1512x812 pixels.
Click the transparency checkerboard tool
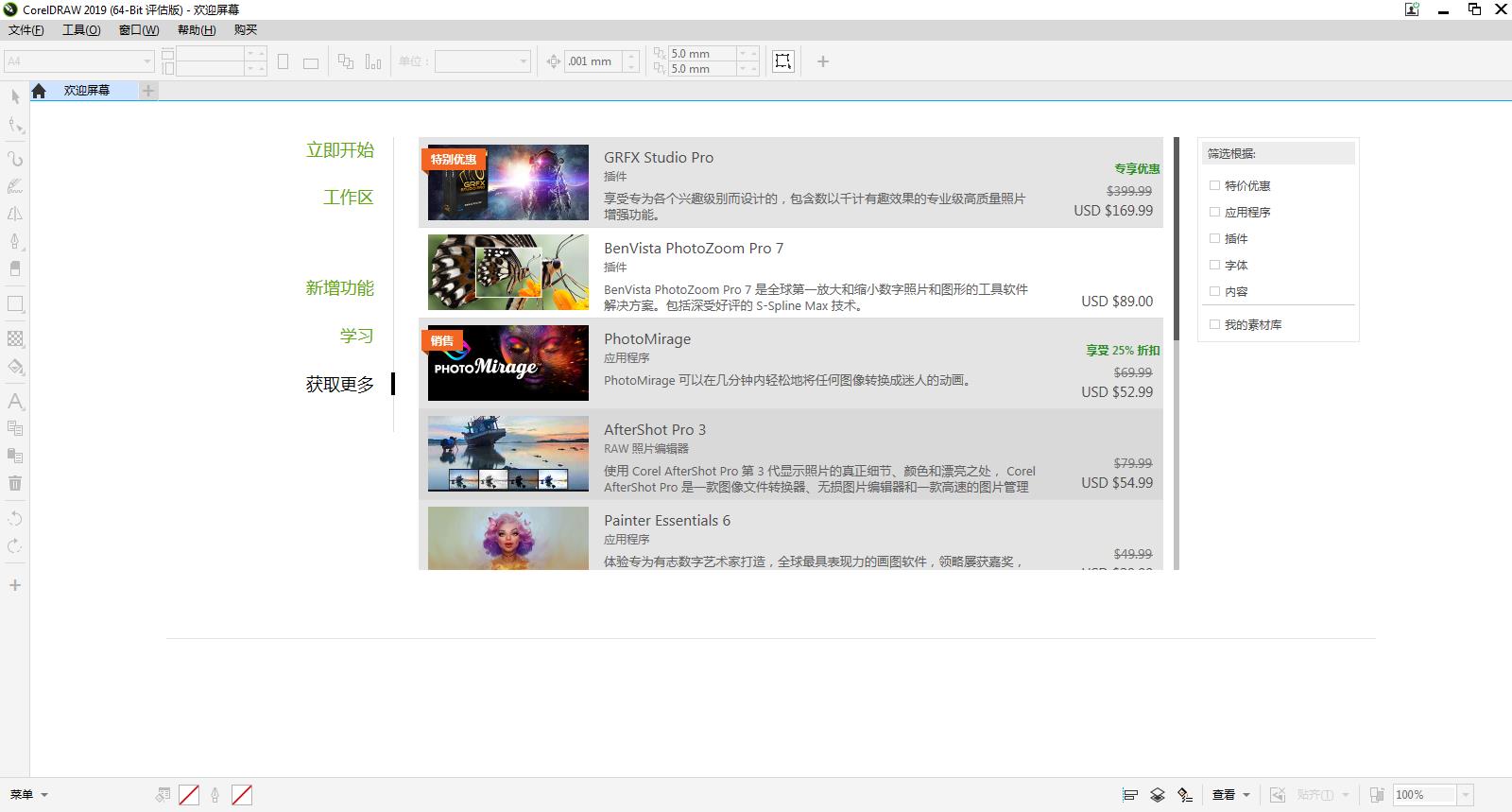[15, 338]
